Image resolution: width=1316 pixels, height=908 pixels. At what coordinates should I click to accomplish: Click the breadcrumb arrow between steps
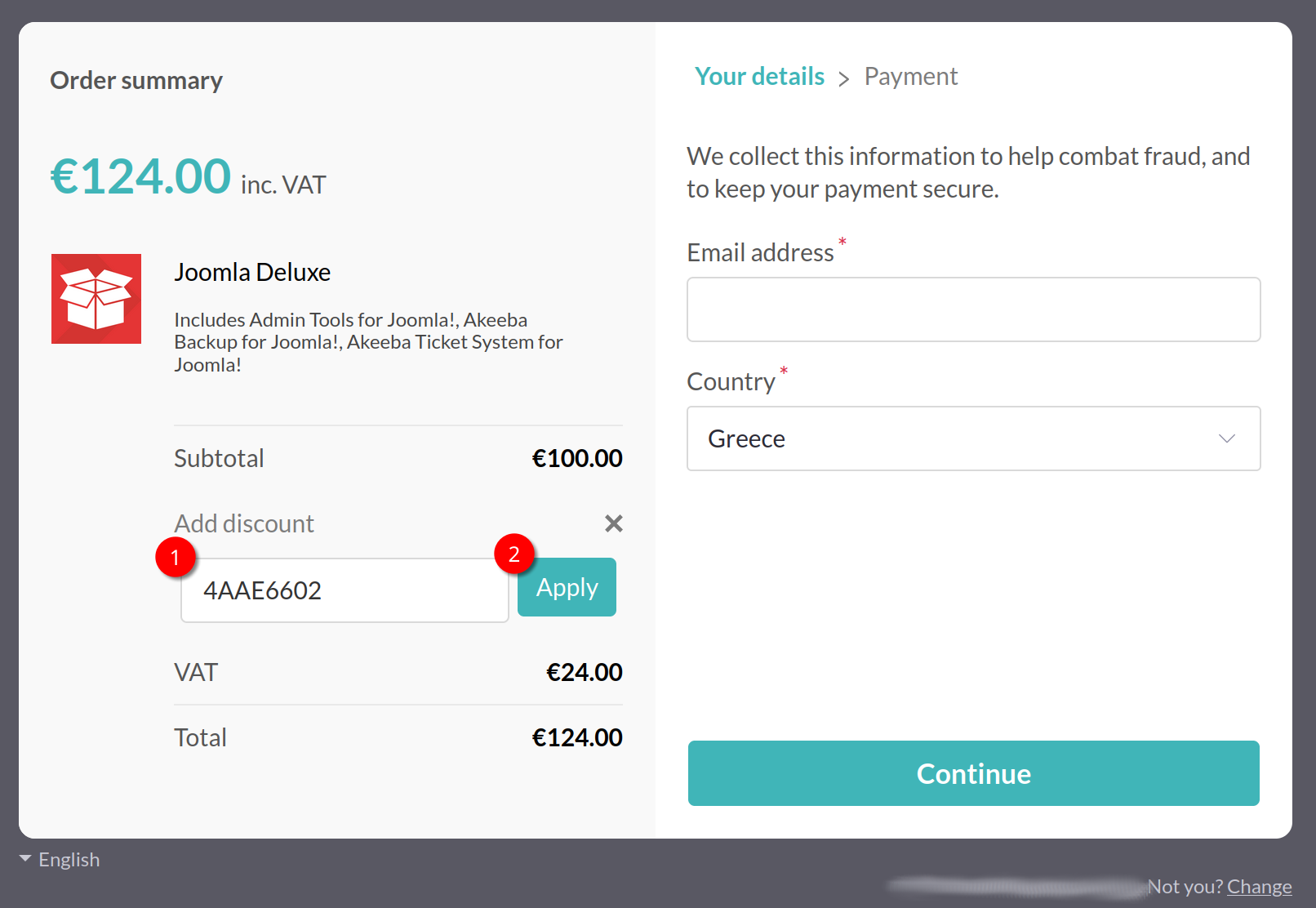844,78
